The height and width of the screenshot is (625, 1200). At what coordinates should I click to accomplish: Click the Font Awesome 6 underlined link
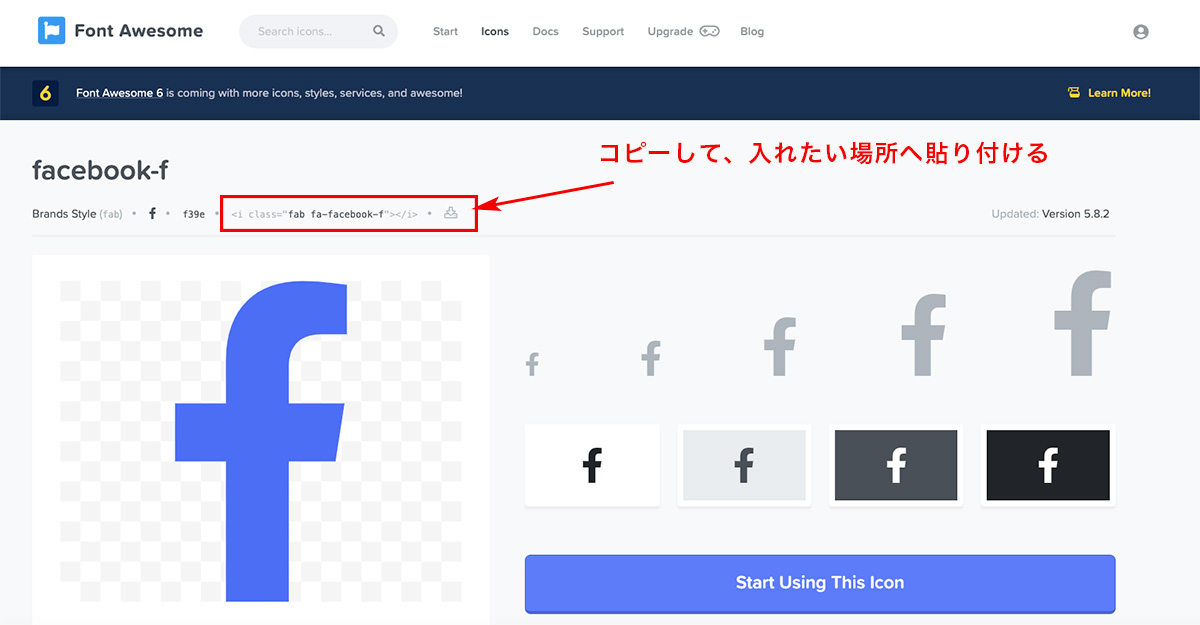pyautogui.click(x=119, y=93)
